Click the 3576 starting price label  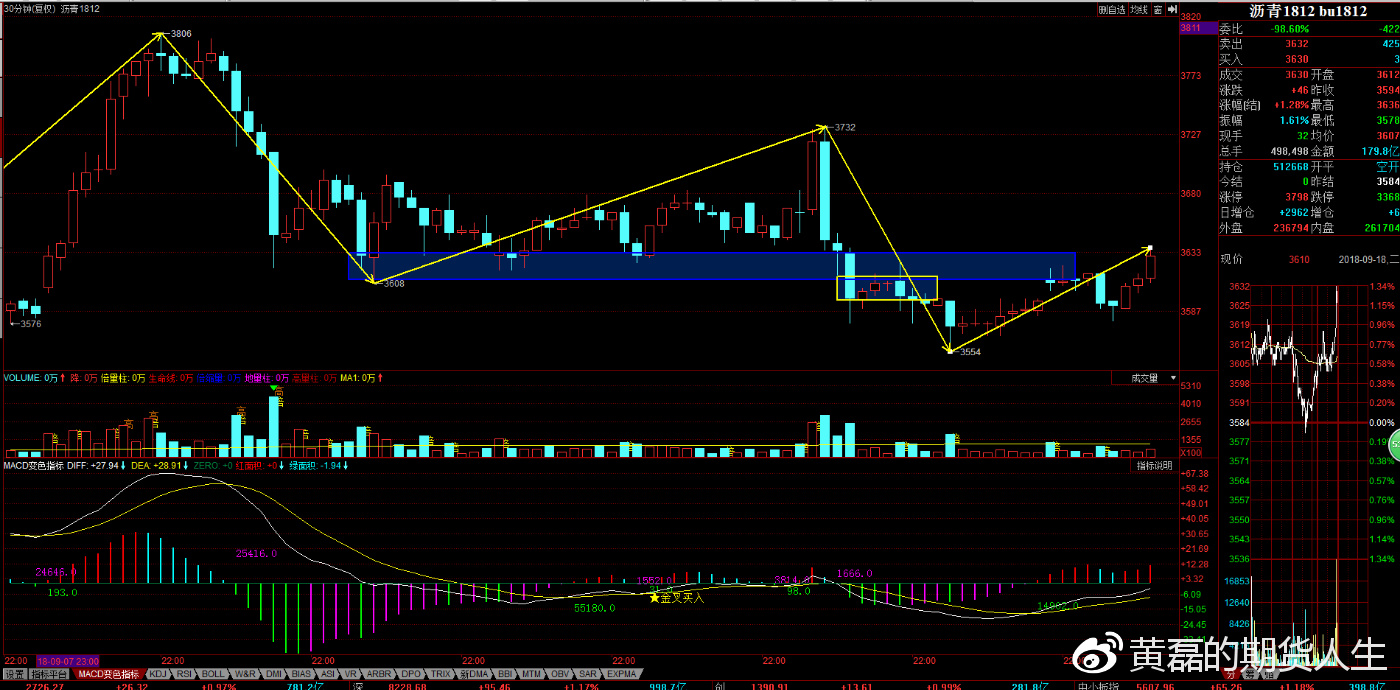[30, 323]
